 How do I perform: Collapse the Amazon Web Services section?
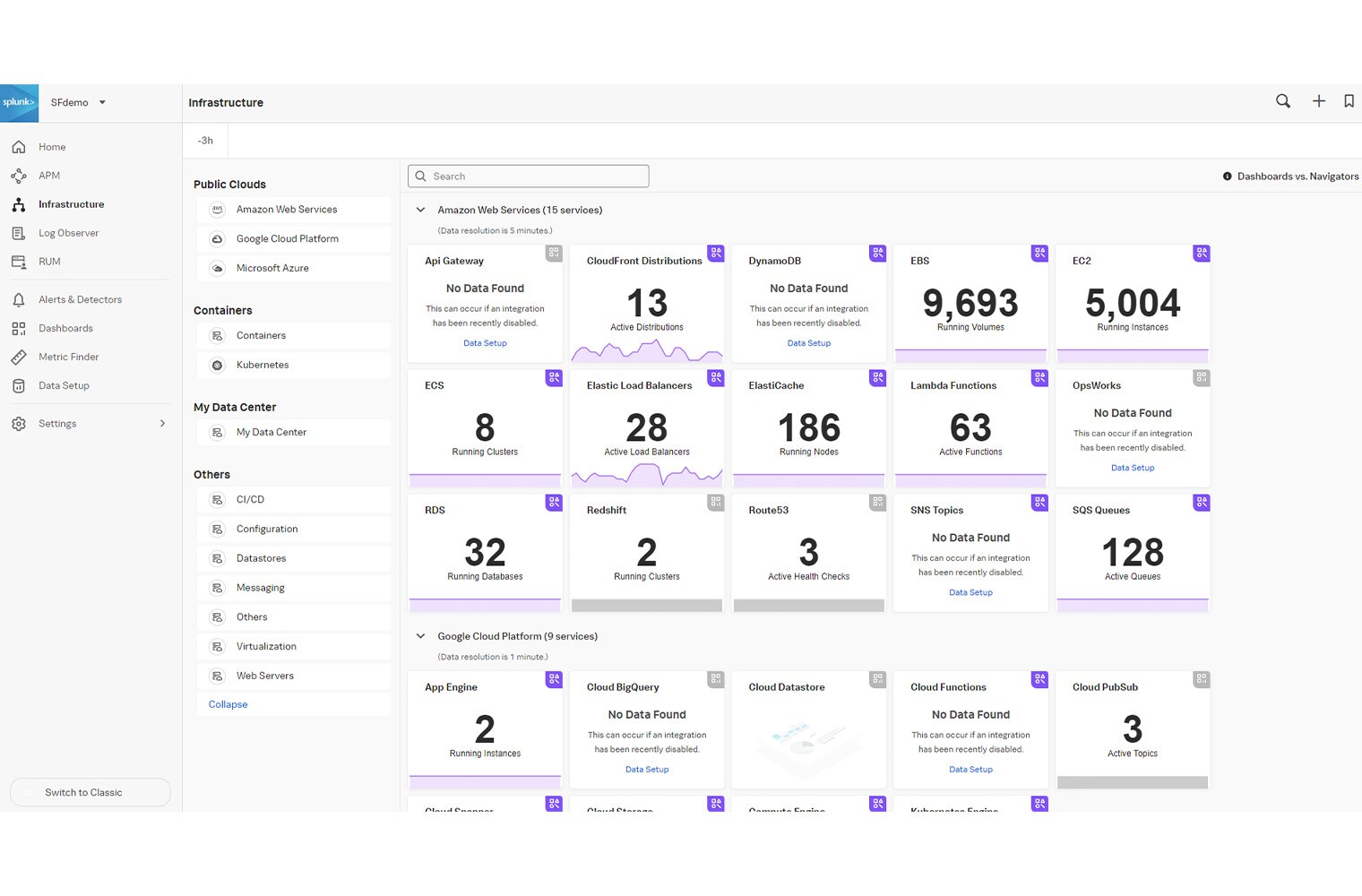click(420, 210)
